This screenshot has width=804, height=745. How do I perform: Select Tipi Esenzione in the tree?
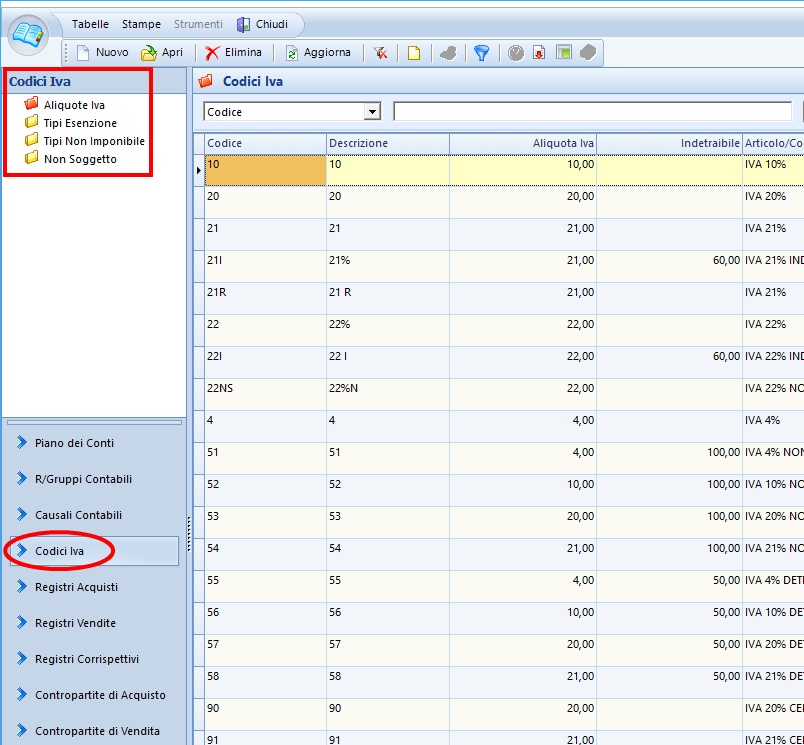point(80,123)
